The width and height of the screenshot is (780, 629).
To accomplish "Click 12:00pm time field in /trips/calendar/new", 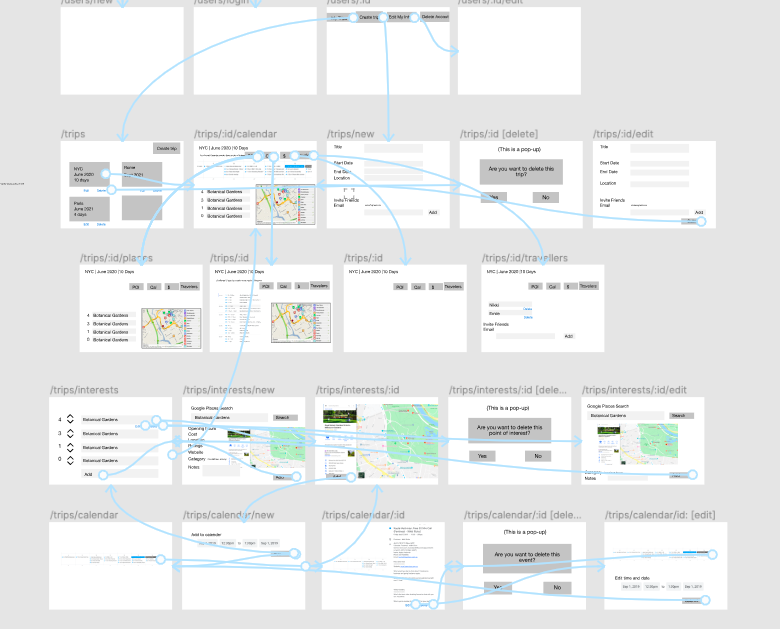I will pyautogui.click(x=227, y=543).
